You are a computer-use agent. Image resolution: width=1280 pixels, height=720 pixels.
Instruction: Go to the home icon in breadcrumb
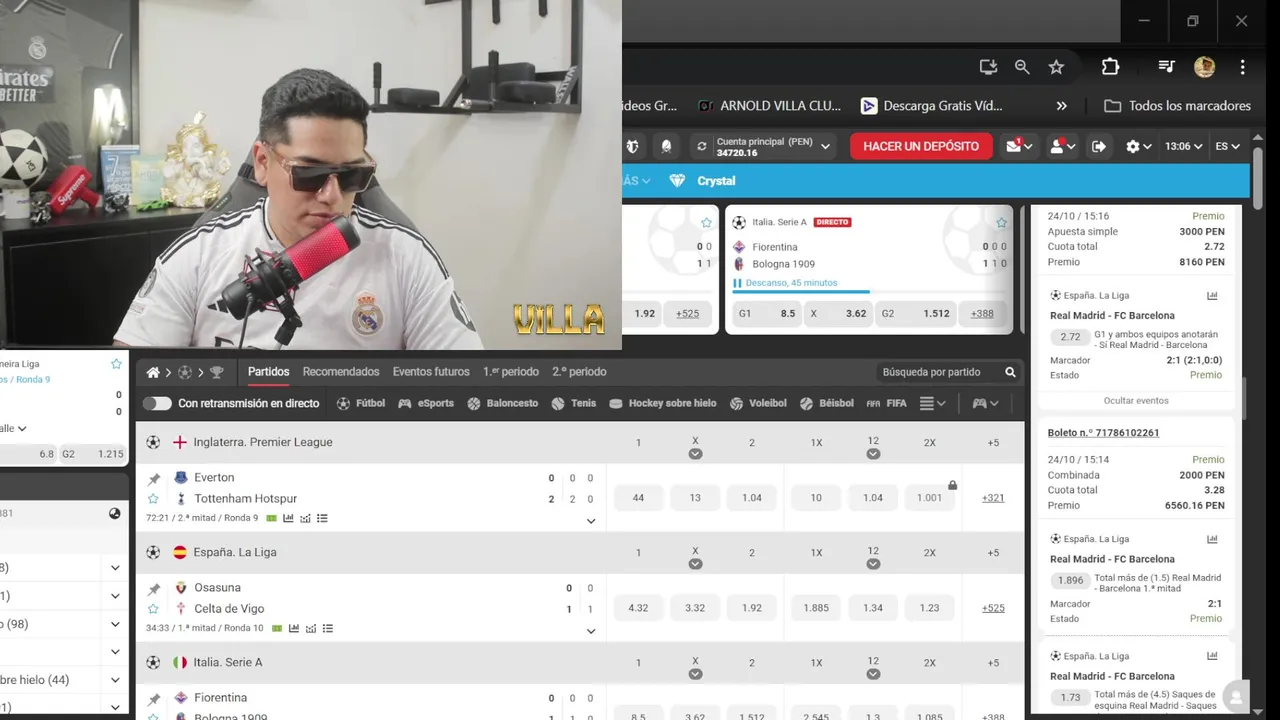(x=153, y=372)
